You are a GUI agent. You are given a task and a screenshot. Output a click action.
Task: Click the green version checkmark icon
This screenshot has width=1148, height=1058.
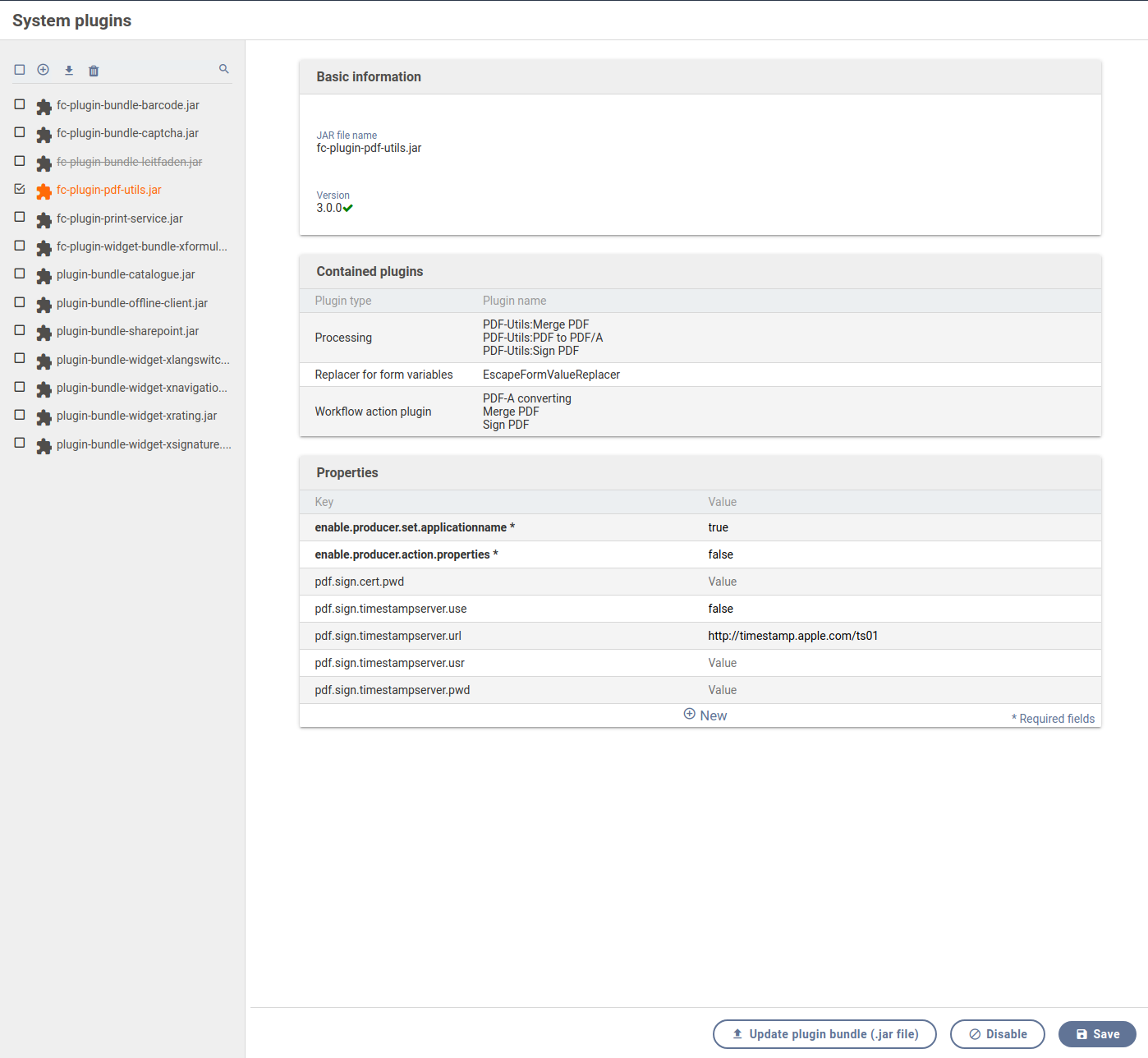click(x=348, y=209)
